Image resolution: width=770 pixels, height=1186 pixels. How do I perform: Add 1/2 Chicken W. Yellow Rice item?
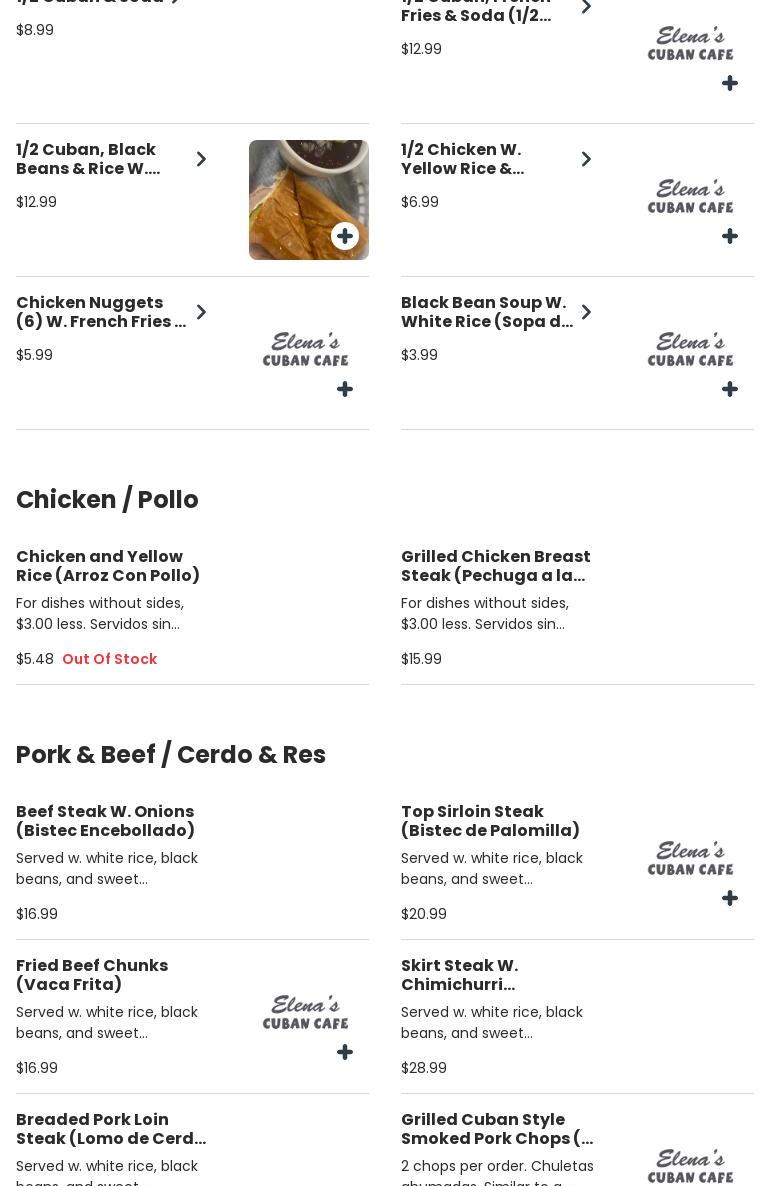(x=730, y=236)
